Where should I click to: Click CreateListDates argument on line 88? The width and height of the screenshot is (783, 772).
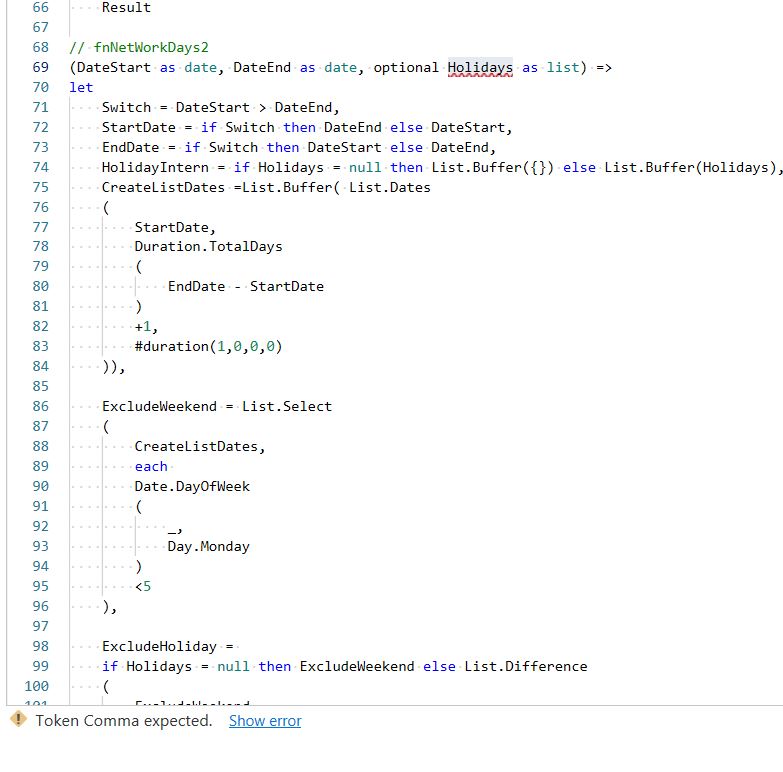(x=196, y=446)
